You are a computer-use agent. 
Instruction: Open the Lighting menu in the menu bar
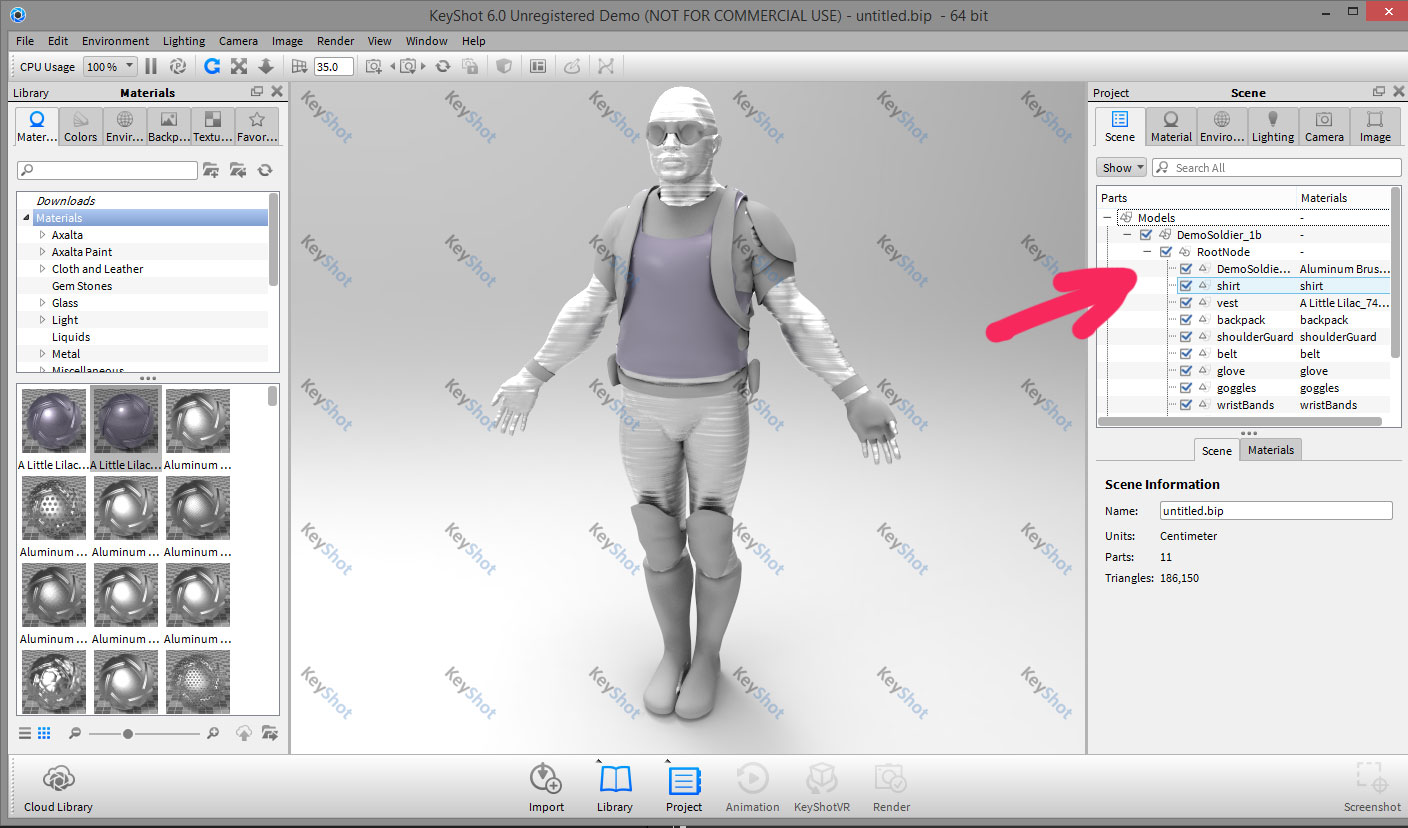click(x=184, y=41)
